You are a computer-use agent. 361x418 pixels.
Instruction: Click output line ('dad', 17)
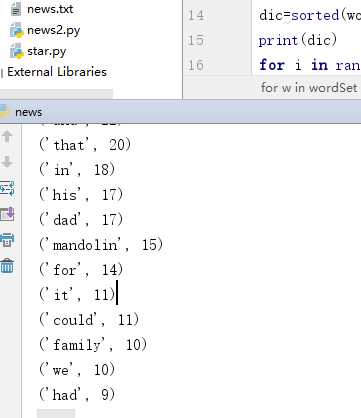click(x=81, y=220)
